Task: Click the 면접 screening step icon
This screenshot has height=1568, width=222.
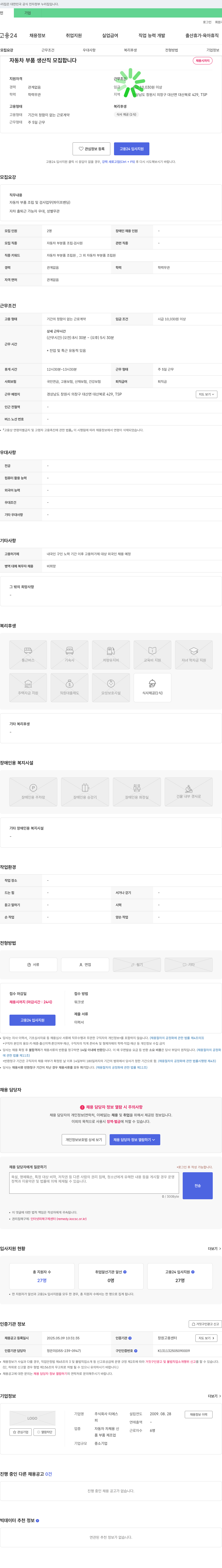Action: [x=85, y=965]
